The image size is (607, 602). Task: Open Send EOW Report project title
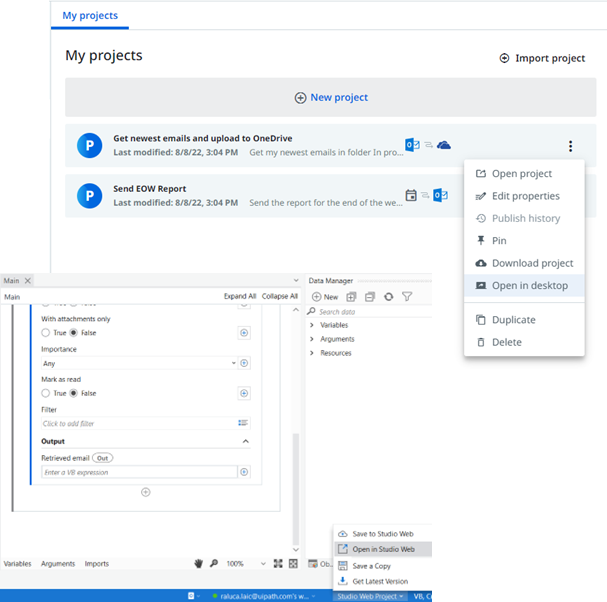tap(149, 189)
